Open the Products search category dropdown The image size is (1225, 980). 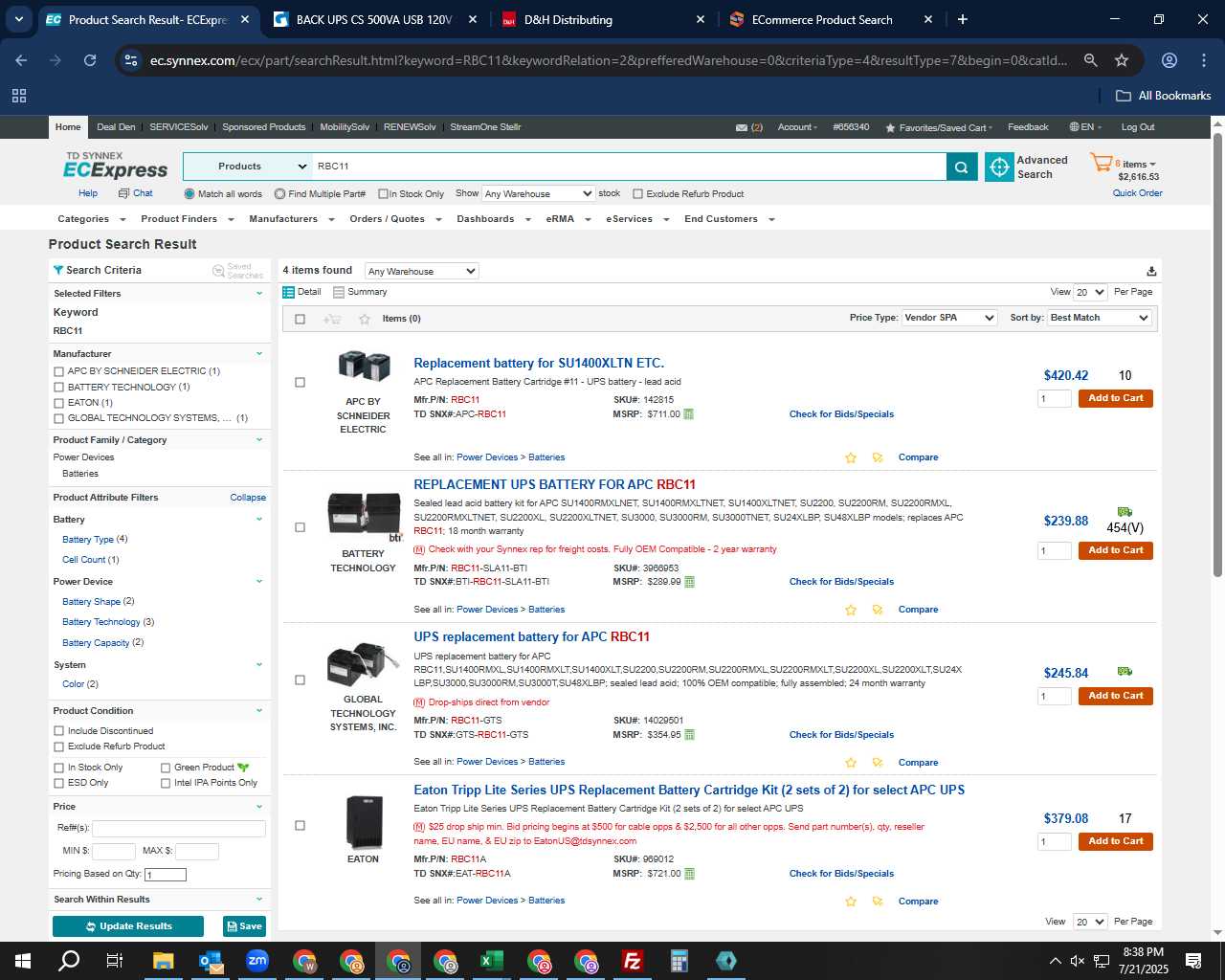(x=248, y=167)
